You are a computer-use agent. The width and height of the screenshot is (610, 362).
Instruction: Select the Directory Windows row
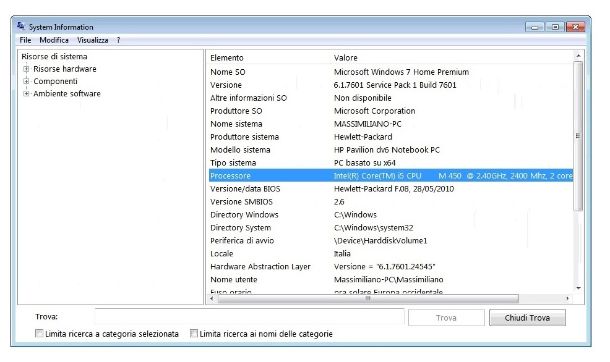(x=391, y=215)
